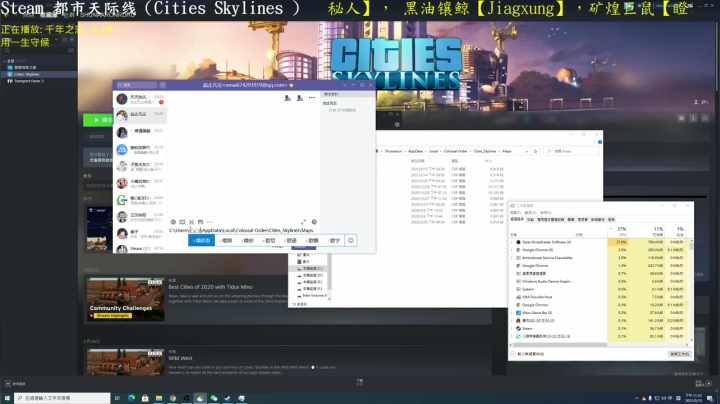Click 'Colossal Order' in Explorer breadcrumb
This screenshot has width=720, height=404.
[x=455, y=151]
